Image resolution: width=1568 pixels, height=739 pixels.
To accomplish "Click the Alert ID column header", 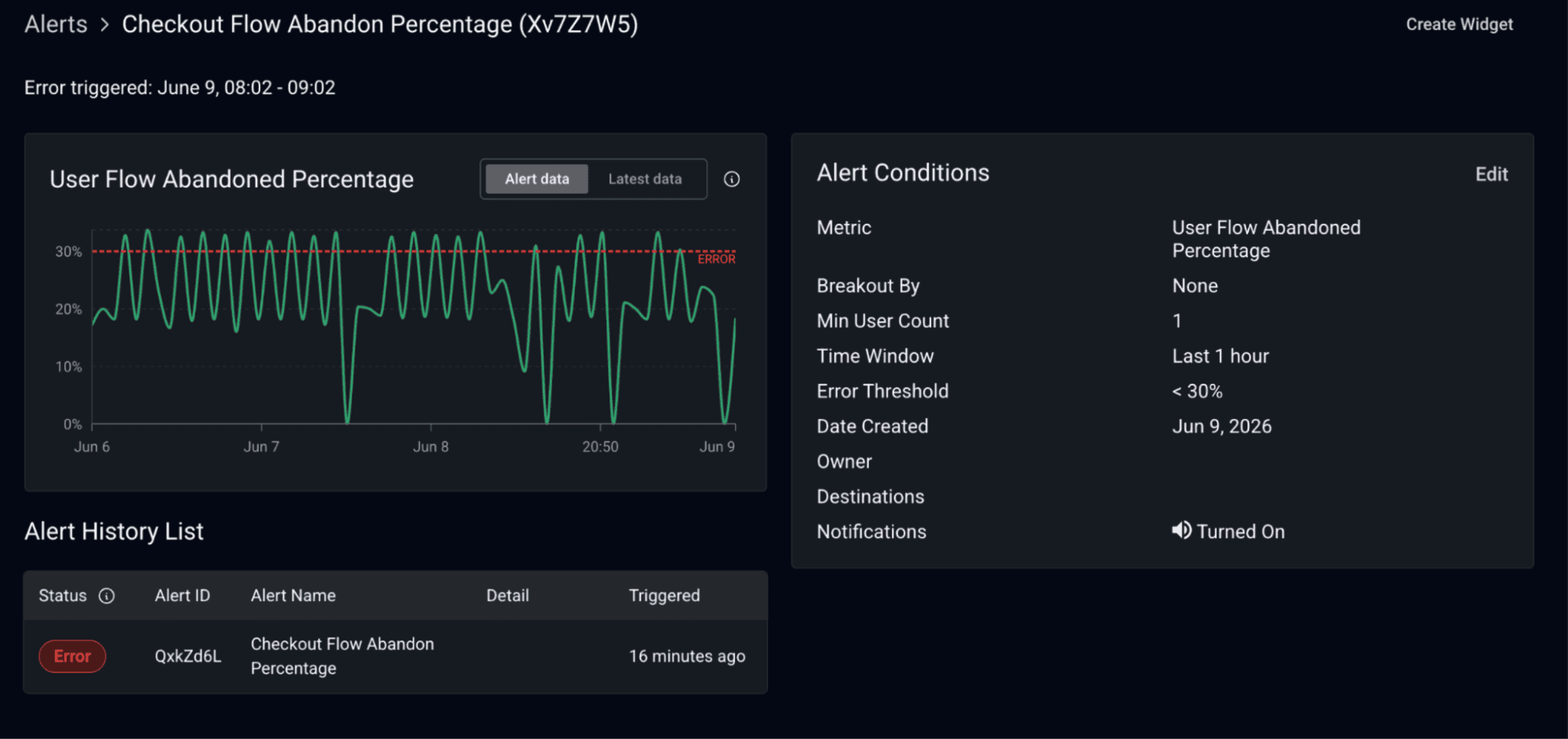I will pos(182,596).
